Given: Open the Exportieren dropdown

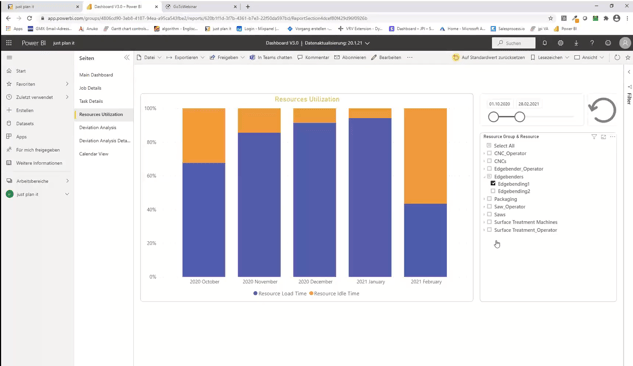Looking at the screenshot, I should [185, 57].
